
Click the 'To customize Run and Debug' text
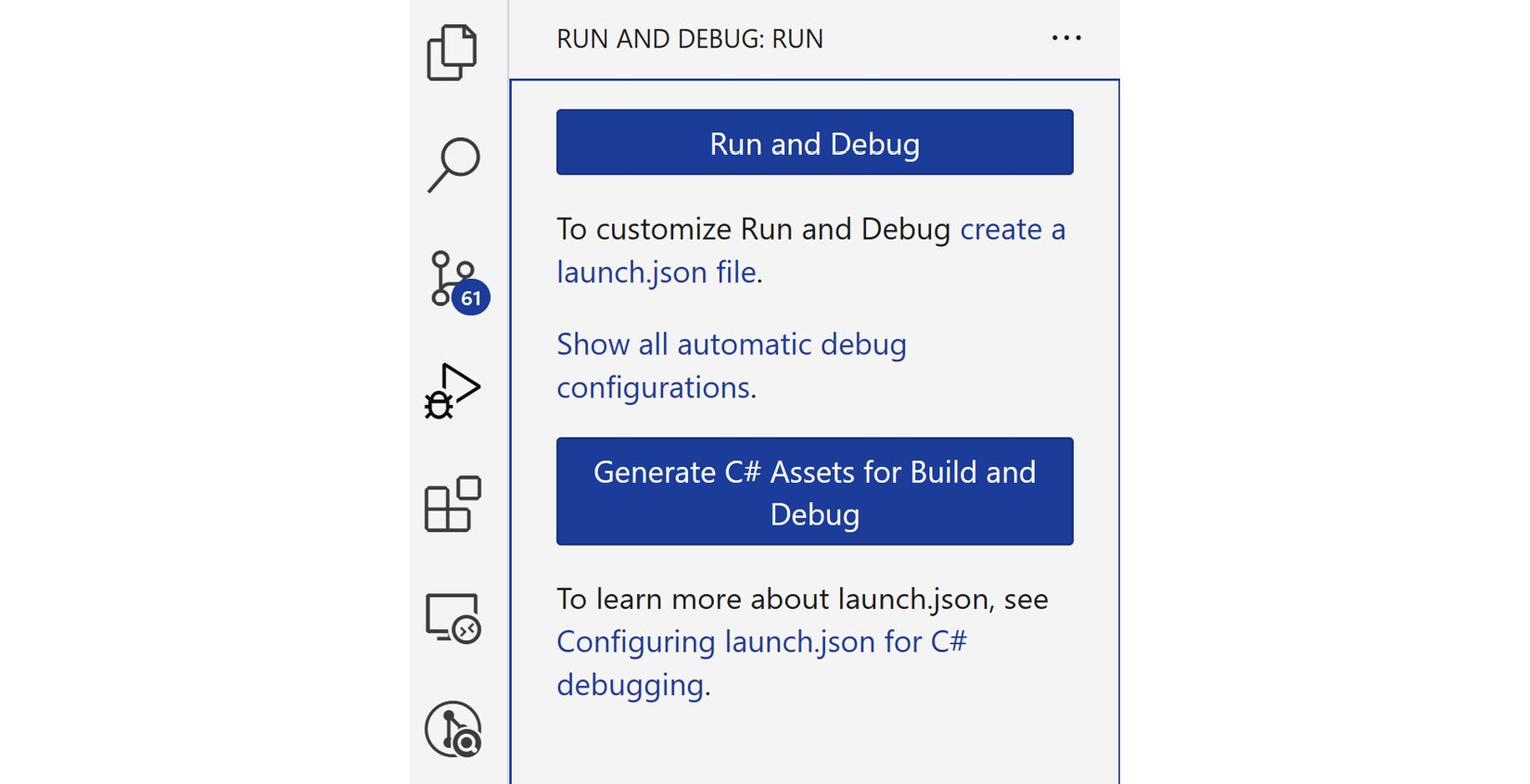tap(753, 229)
